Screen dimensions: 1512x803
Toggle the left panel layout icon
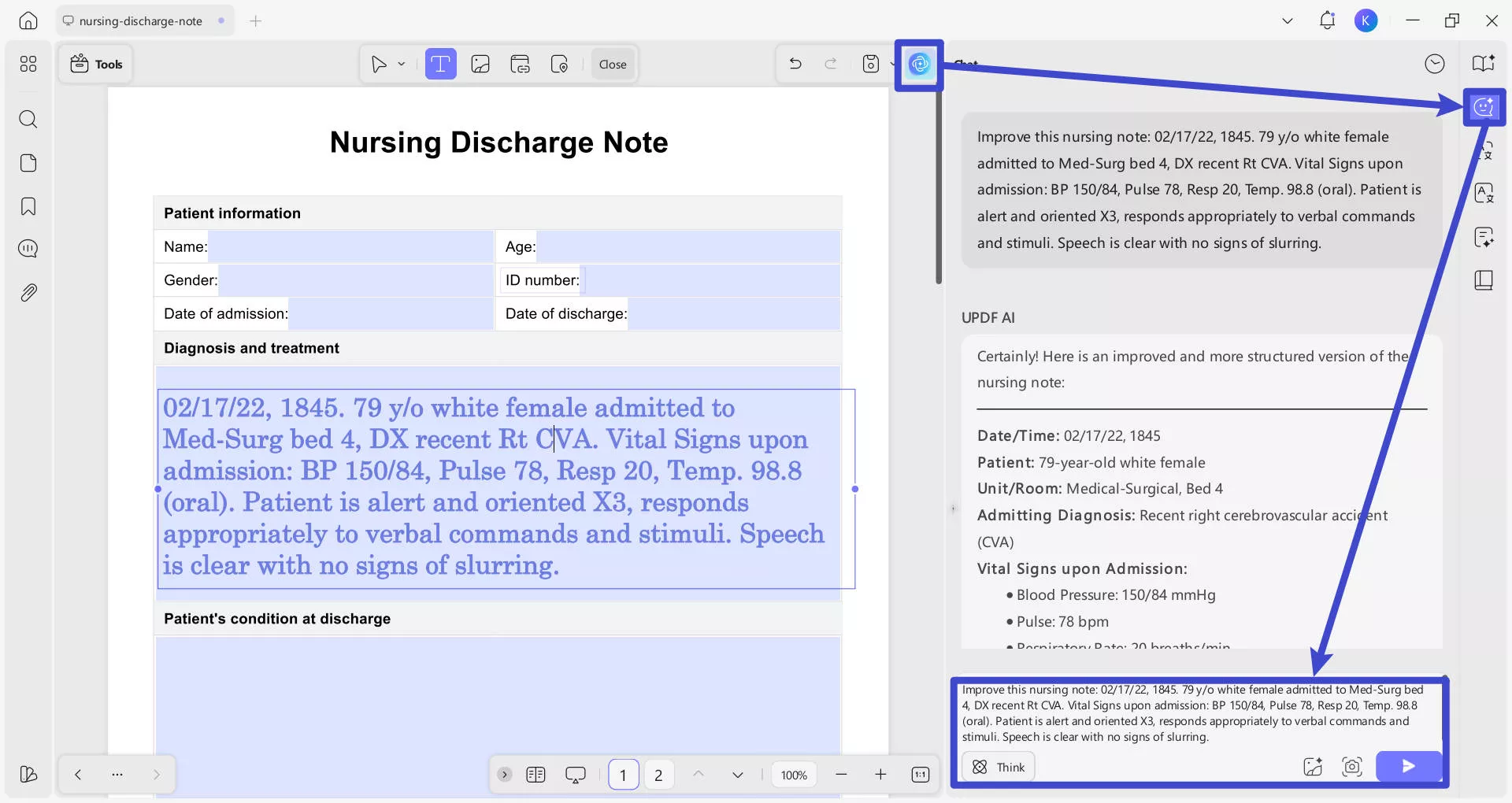tap(28, 775)
